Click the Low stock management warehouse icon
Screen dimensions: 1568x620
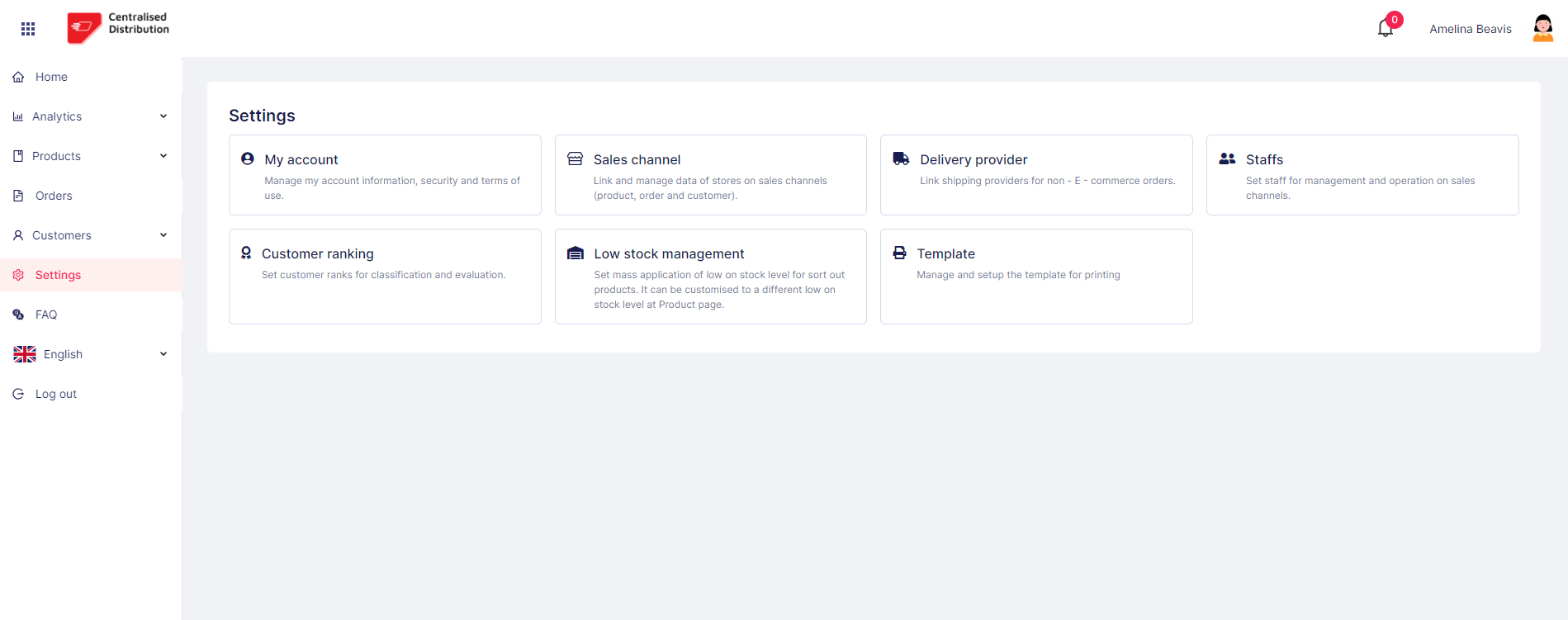(x=576, y=253)
